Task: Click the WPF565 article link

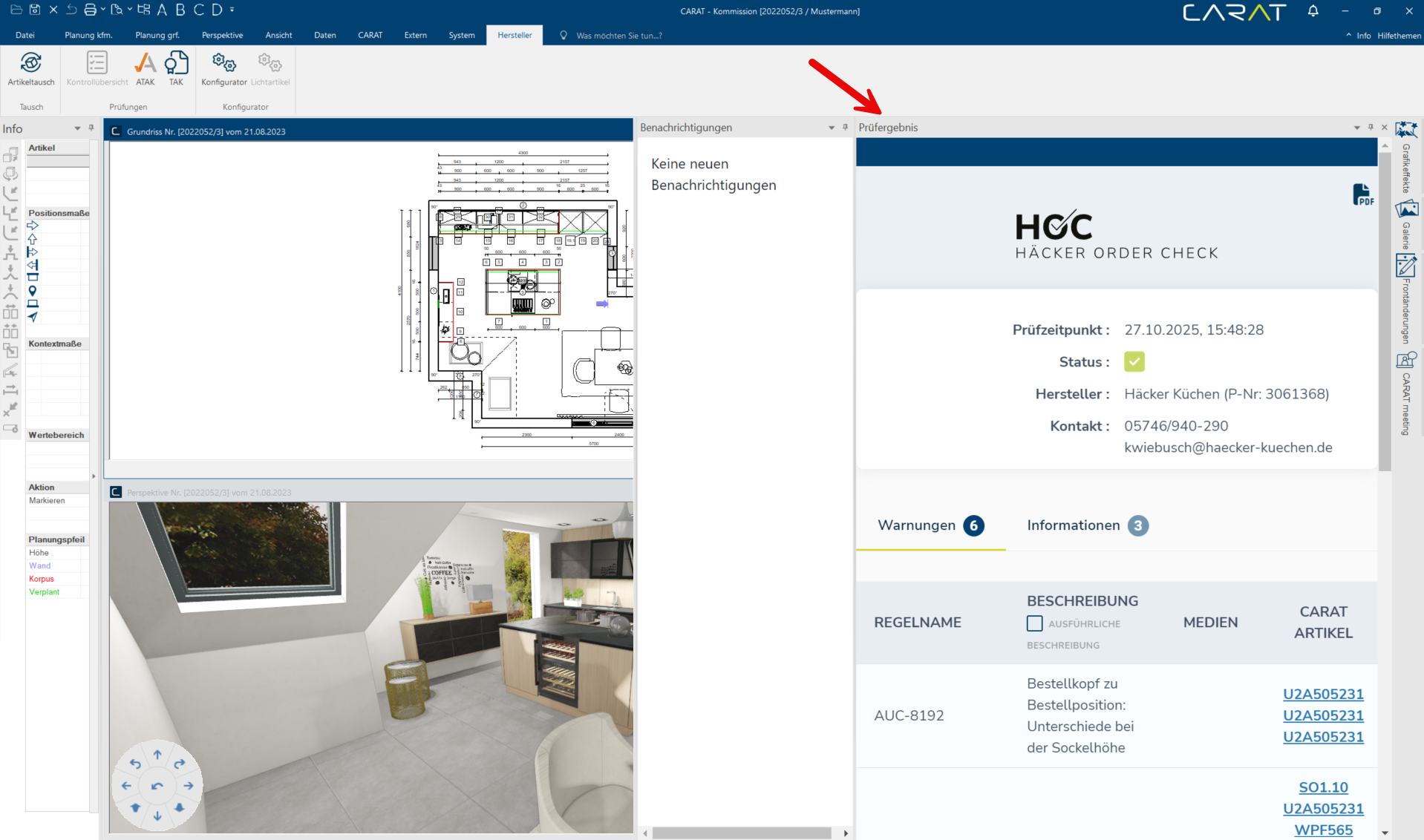Action: [1323, 830]
